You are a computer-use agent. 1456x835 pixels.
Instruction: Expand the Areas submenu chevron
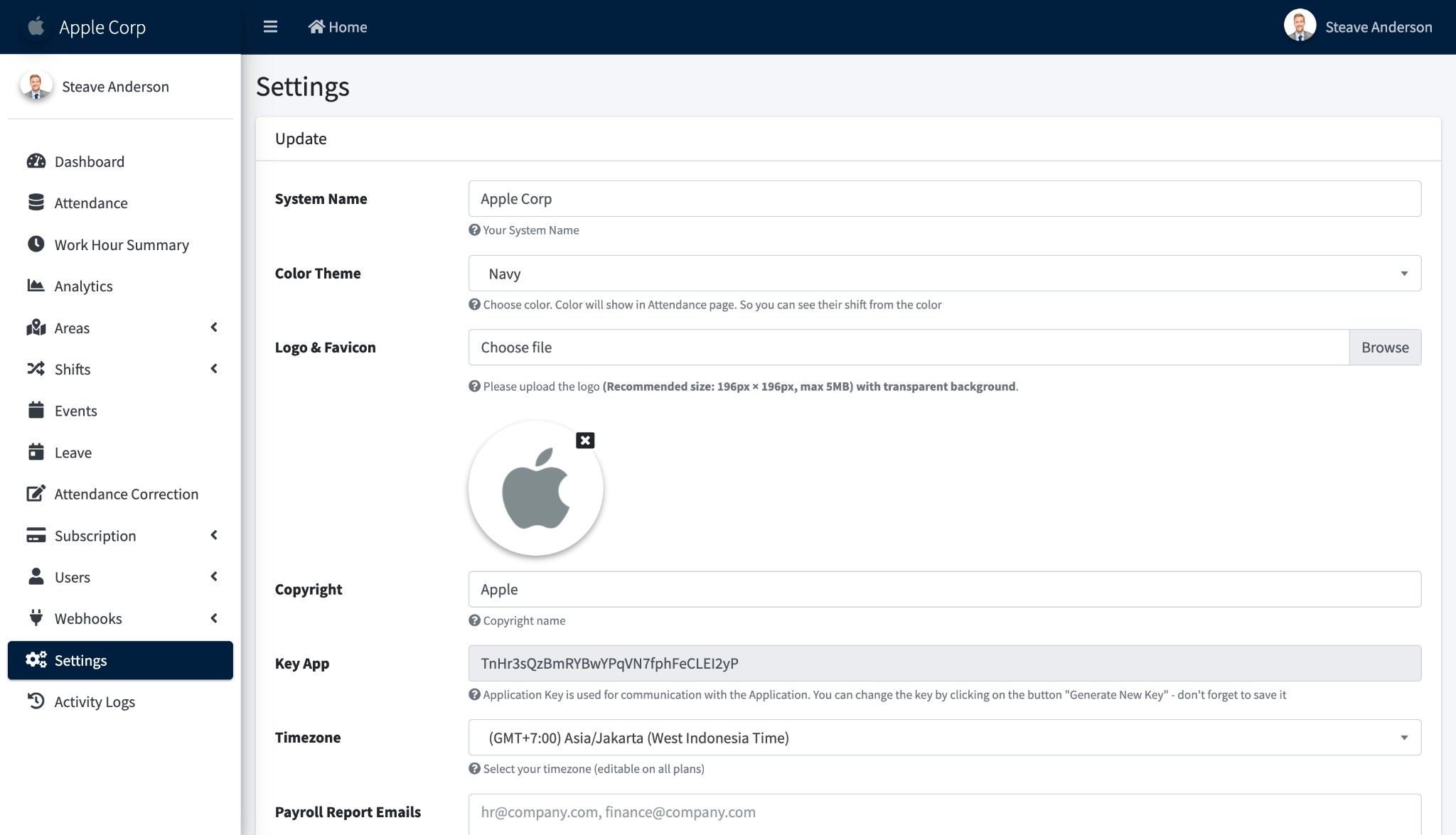point(214,328)
